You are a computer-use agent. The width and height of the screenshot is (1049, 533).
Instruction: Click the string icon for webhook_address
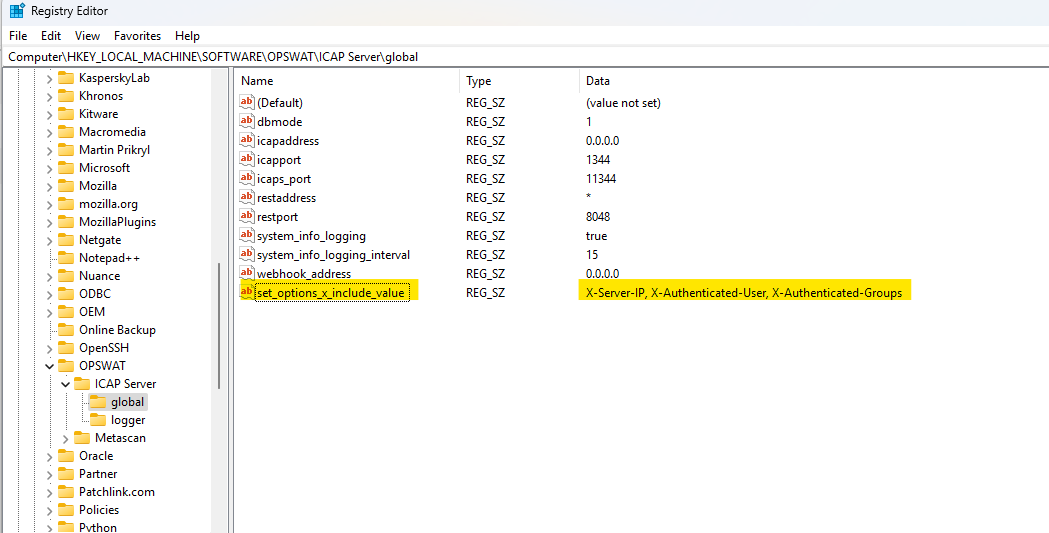(247, 274)
